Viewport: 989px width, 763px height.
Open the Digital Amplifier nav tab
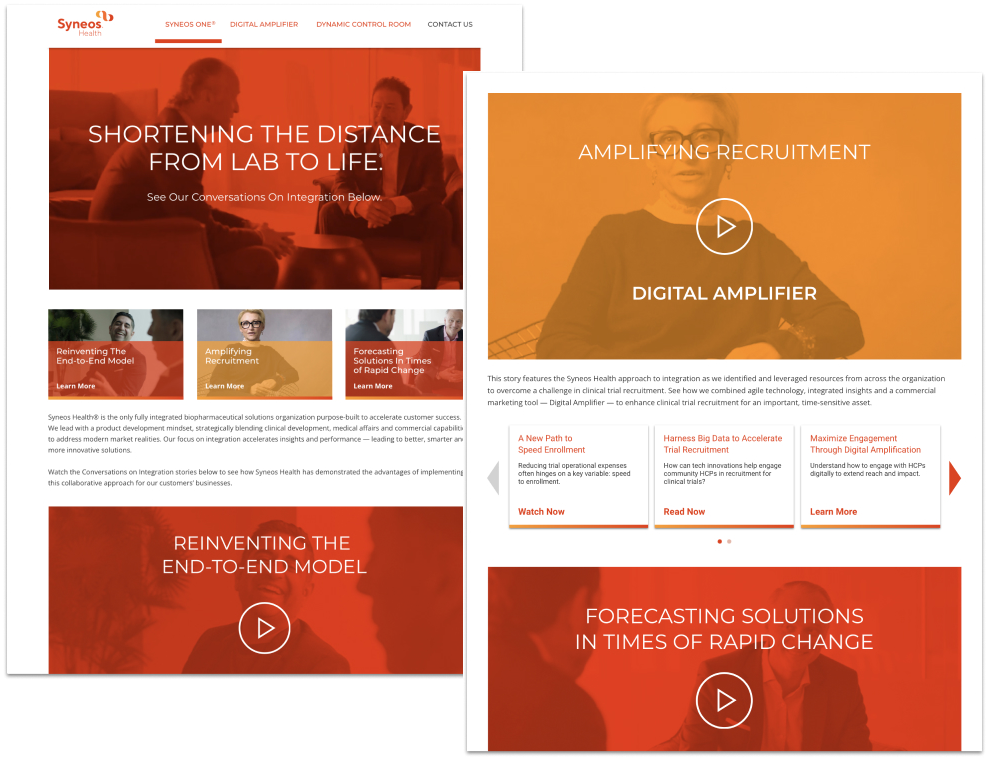(x=264, y=25)
